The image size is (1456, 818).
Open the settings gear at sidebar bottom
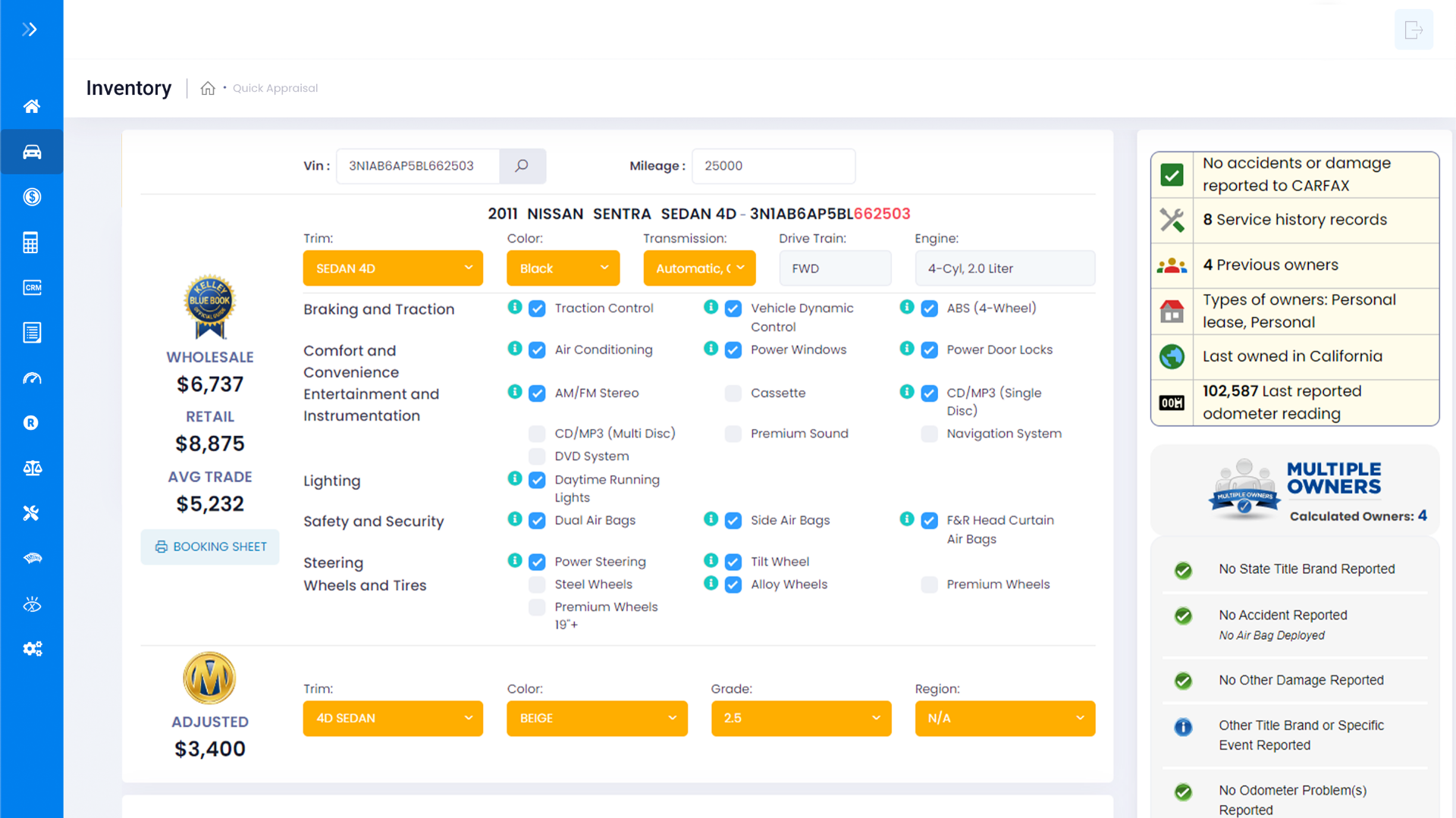click(32, 648)
